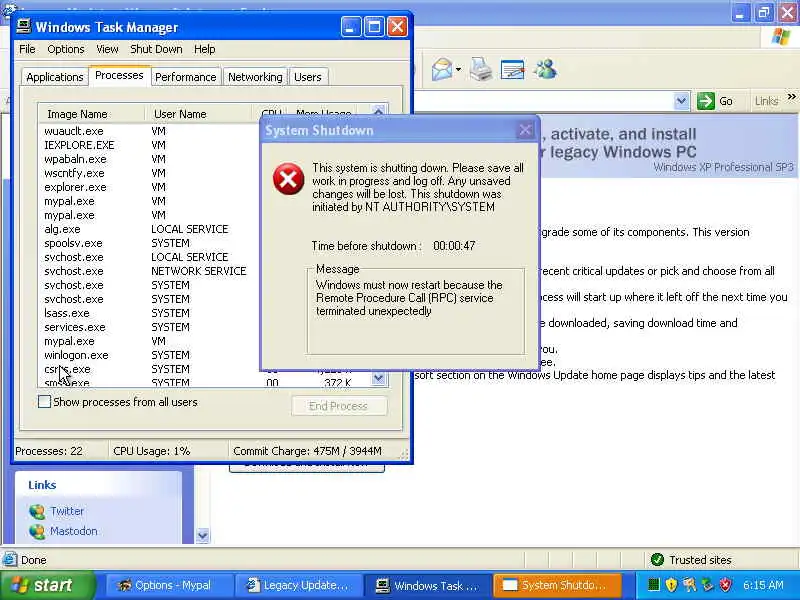Enable Show processes from all users
The height and width of the screenshot is (600, 800).
(x=44, y=402)
